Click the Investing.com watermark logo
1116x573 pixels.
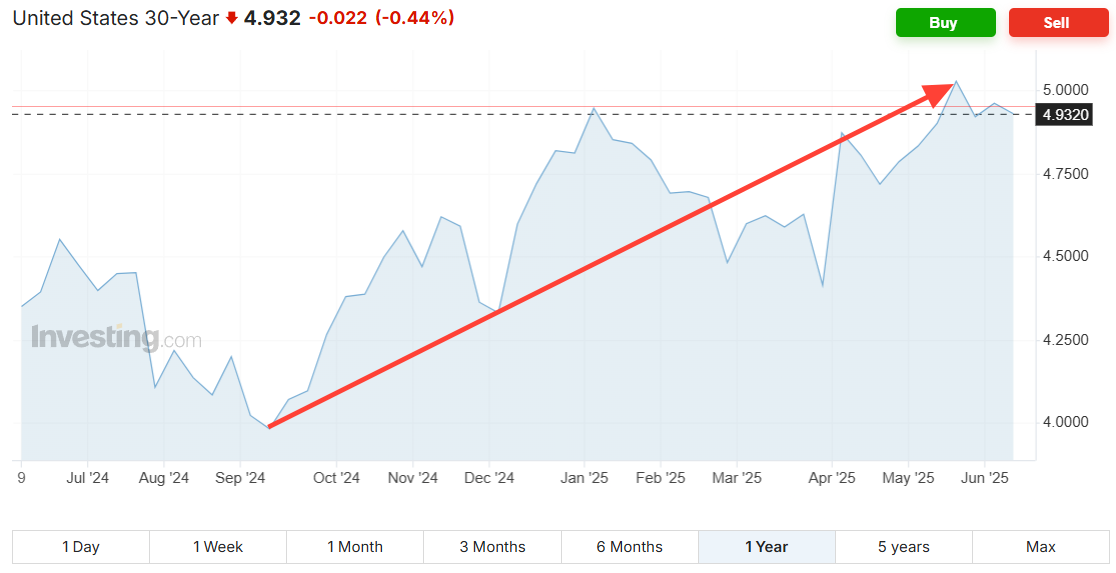tap(116, 339)
